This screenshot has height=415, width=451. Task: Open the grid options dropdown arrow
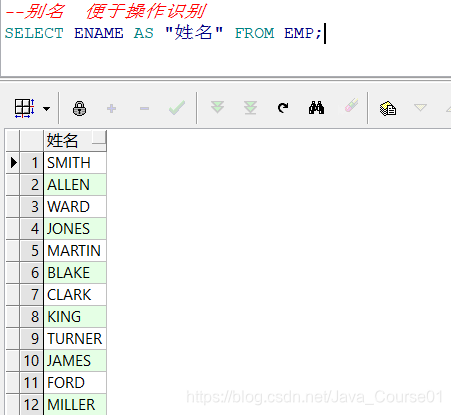(46, 109)
